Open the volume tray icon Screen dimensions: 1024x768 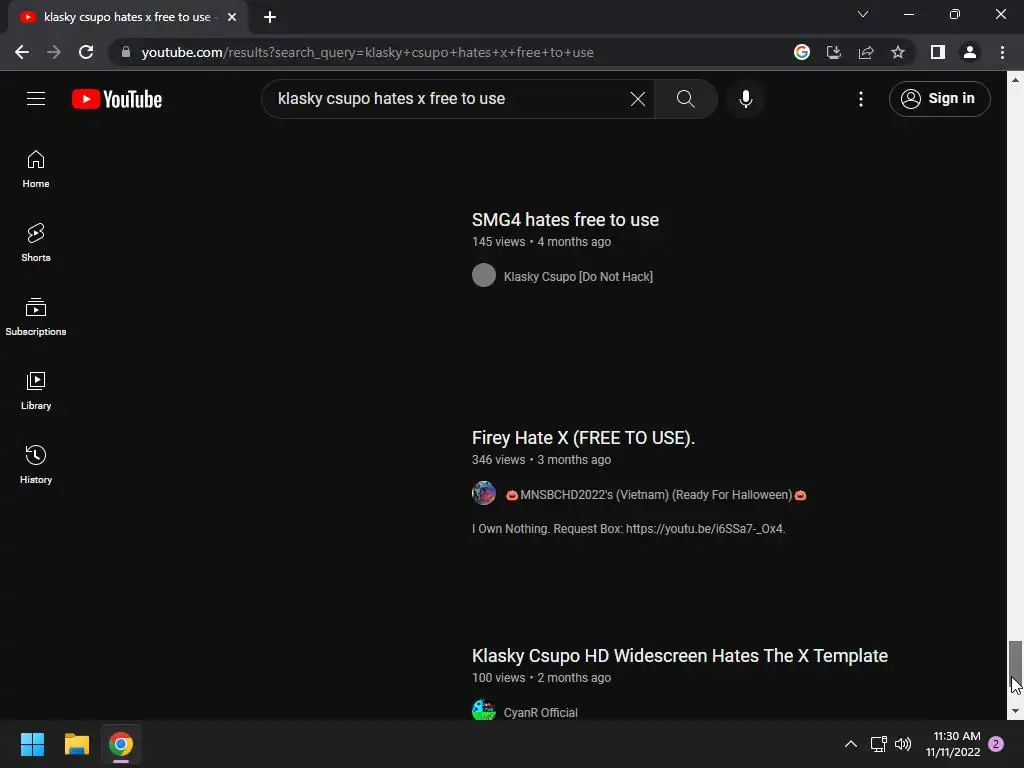903,744
